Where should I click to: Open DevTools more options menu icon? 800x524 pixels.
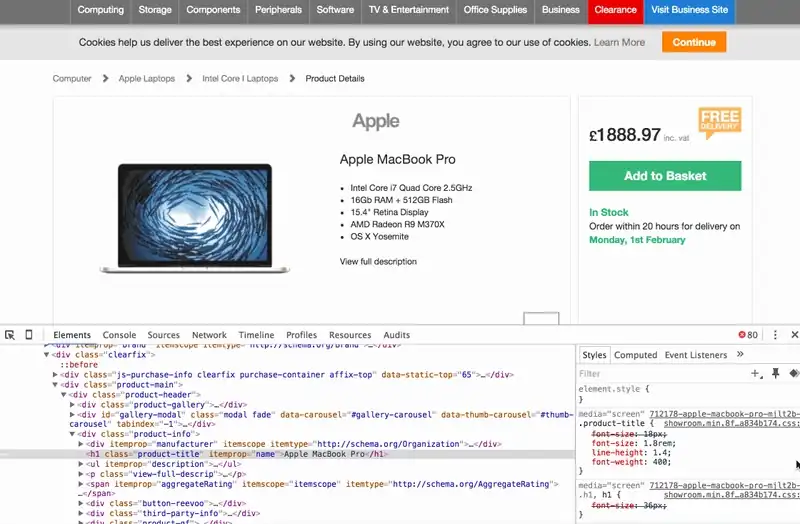pyautogui.click(x=775, y=335)
